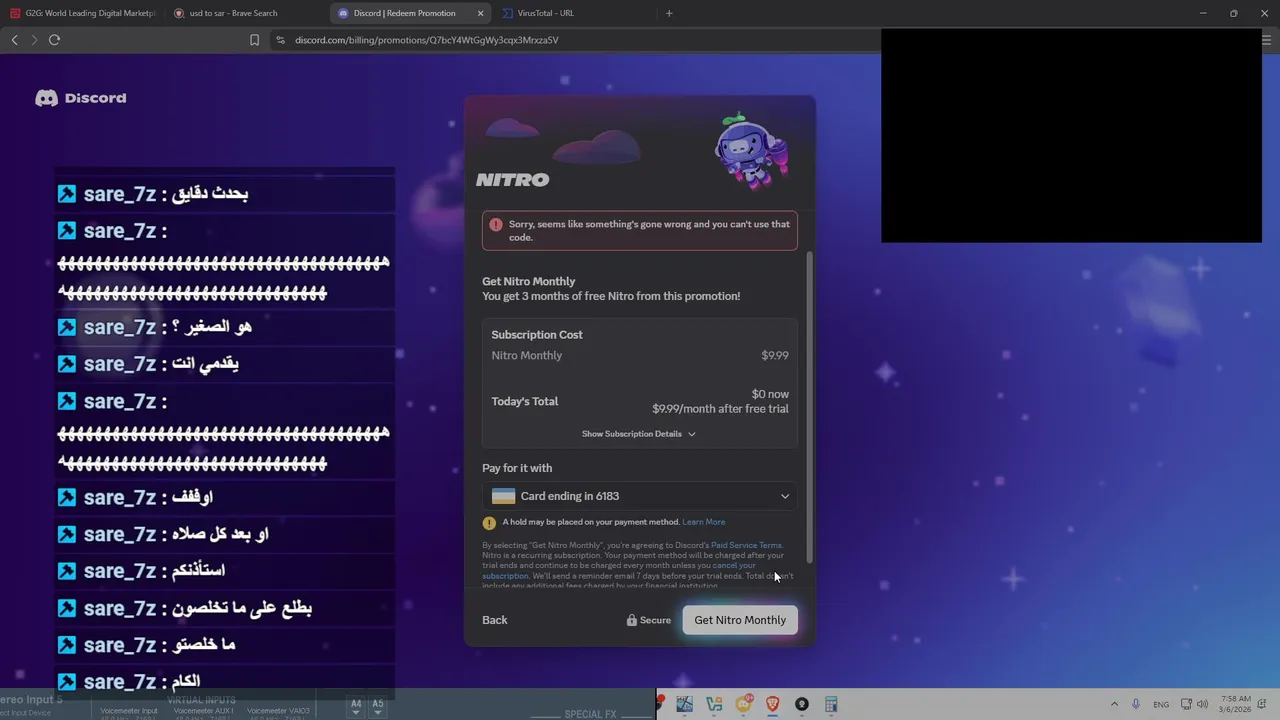Click the $9.99 Nitro Monthly price
The width and height of the screenshot is (1280, 720).
pyautogui.click(x=775, y=355)
